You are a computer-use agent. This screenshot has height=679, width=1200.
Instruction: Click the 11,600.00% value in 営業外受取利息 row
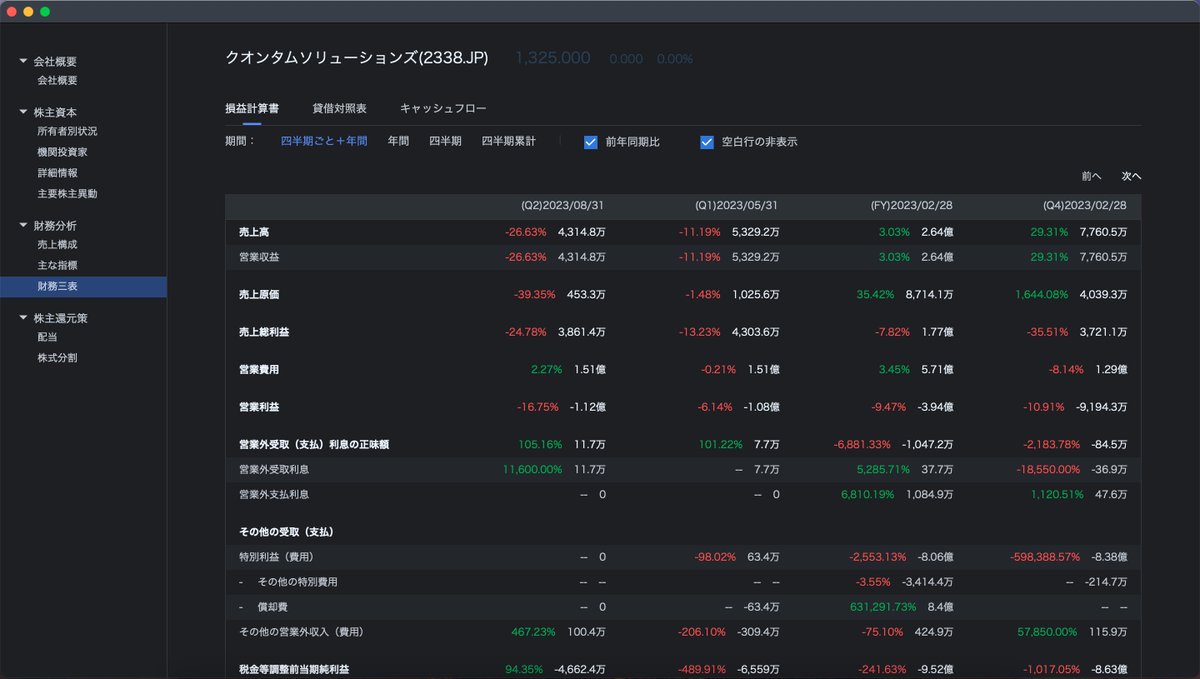coord(533,469)
